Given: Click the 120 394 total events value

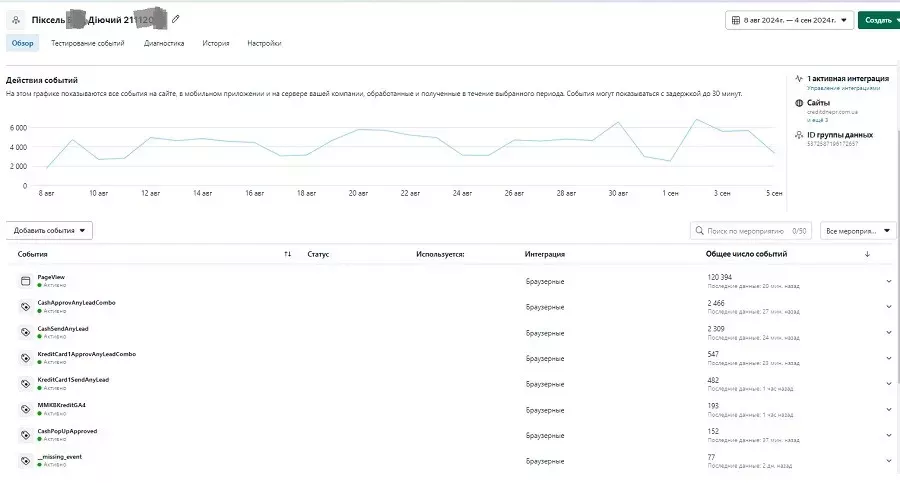Looking at the screenshot, I should click(720, 277).
